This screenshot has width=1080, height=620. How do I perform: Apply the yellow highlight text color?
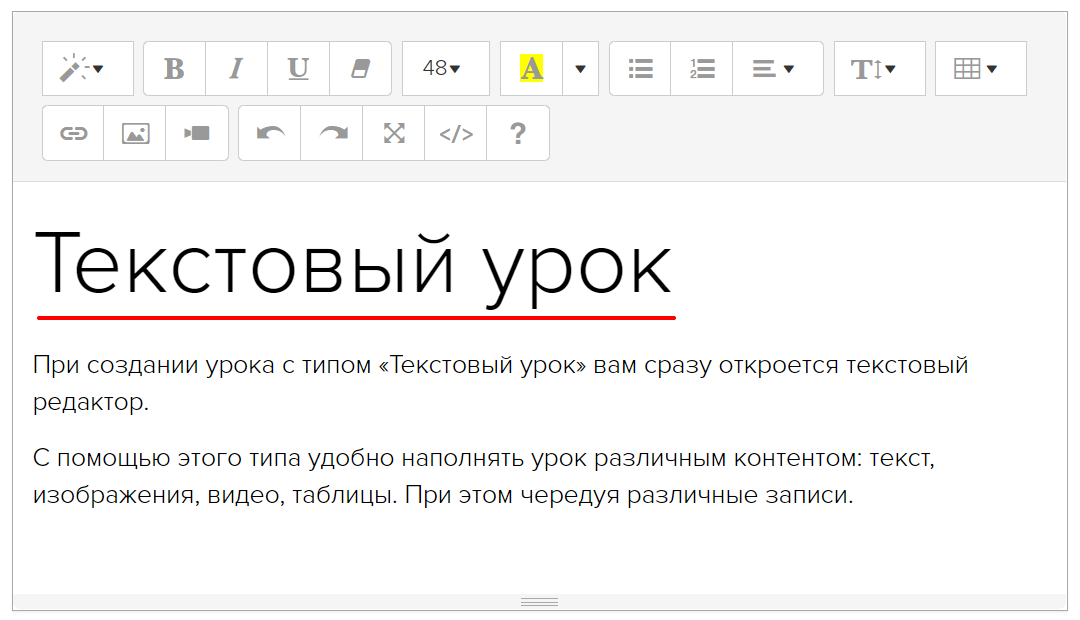tap(531, 69)
